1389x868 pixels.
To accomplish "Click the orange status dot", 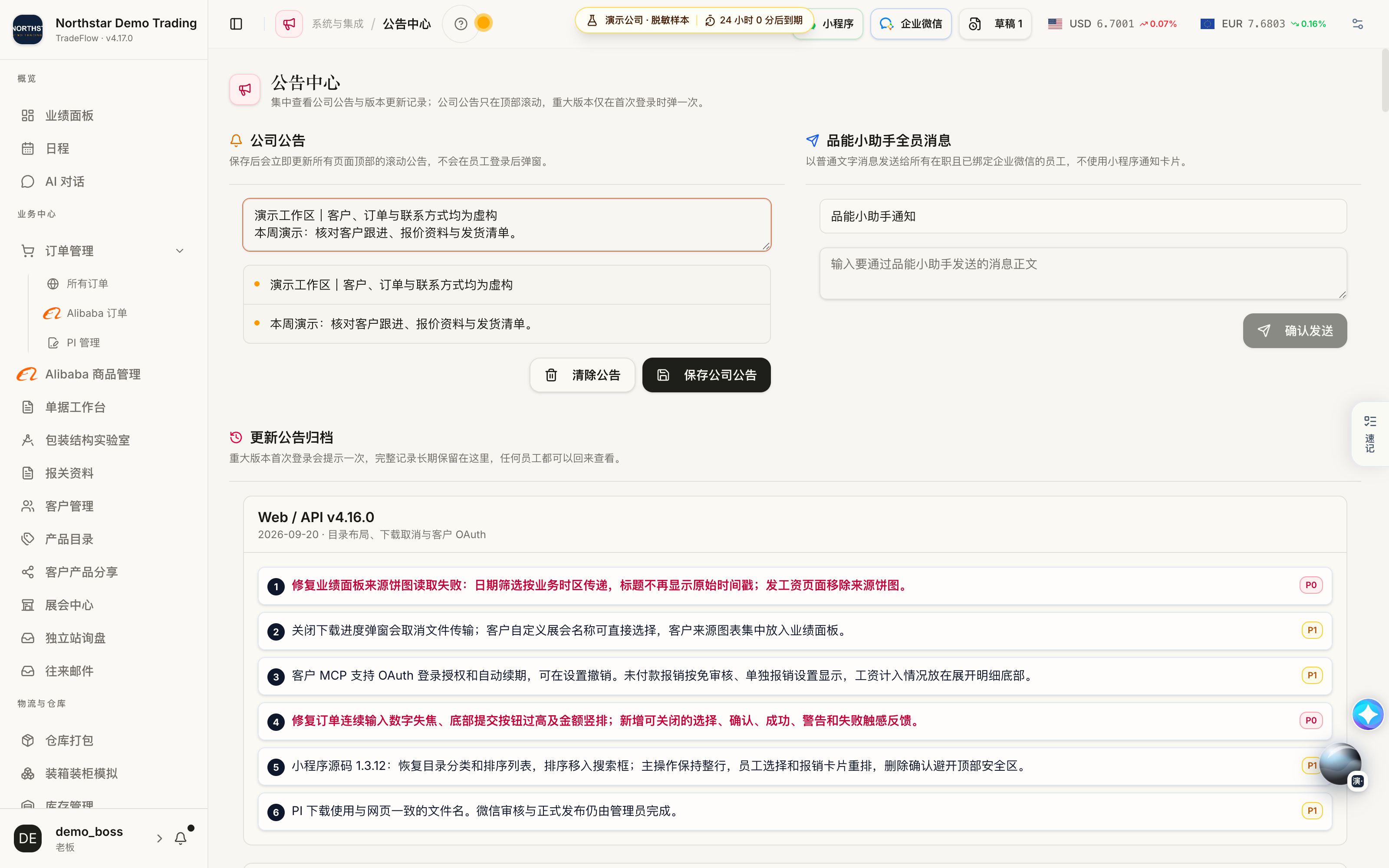I will coord(484,23).
